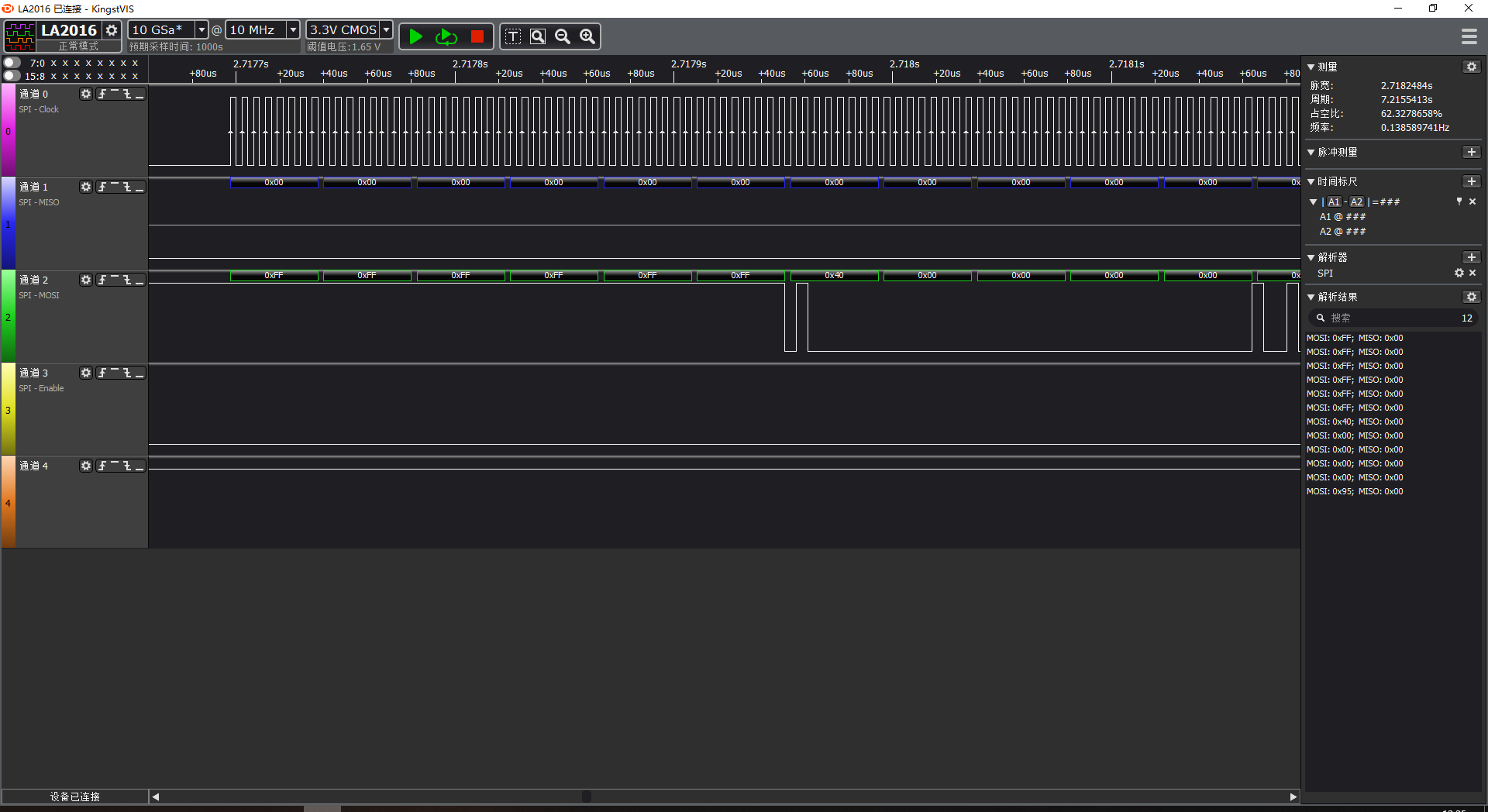Open the hamburger main menu
This screenshot has width=1488, height=812.
1469,36
